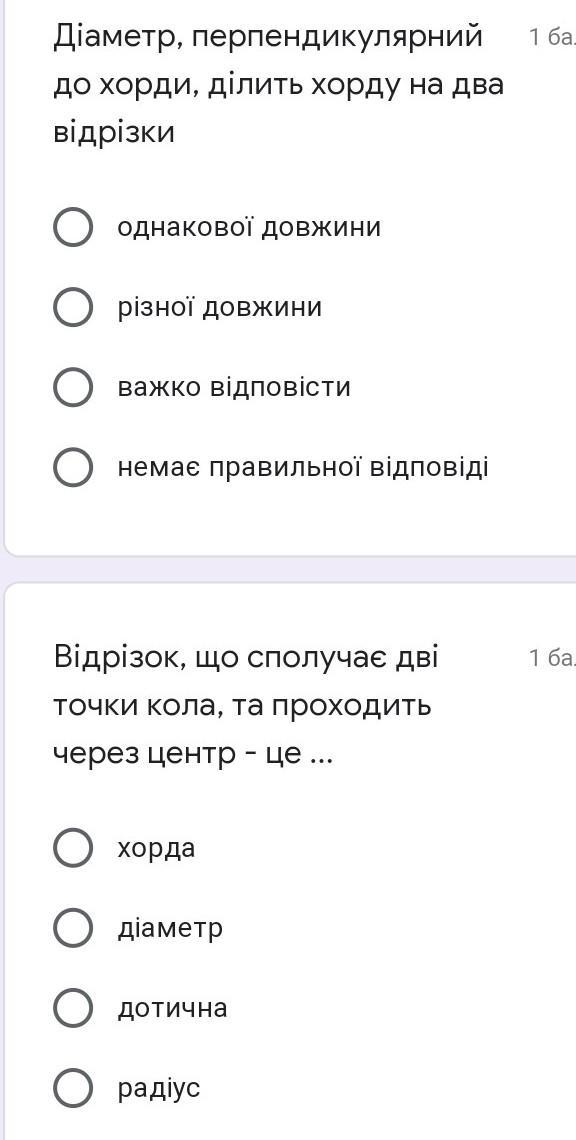Click the points label beside the second question
The width and height of the screenshot is (576, 1140).
[552, 659]
